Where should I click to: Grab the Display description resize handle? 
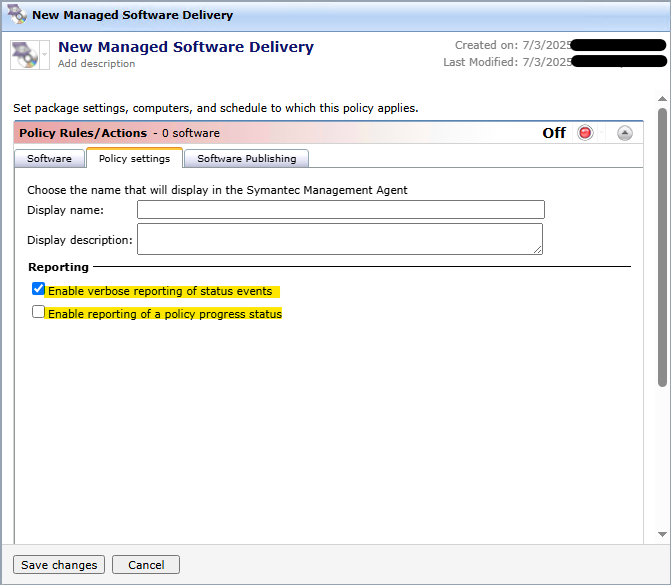(538, 249)
